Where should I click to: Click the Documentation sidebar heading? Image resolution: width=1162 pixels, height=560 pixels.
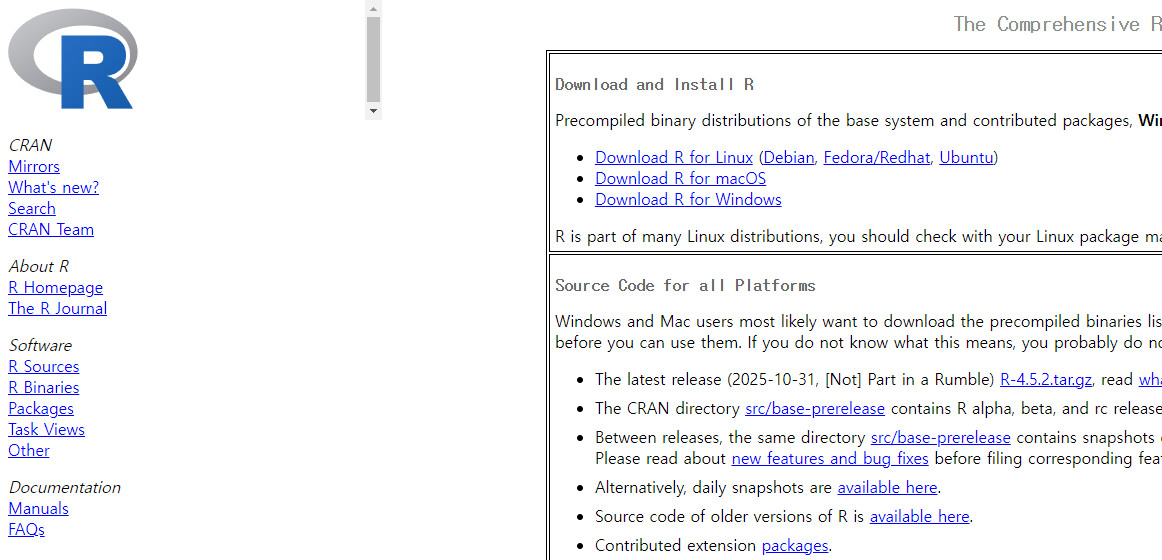(64, 487)
